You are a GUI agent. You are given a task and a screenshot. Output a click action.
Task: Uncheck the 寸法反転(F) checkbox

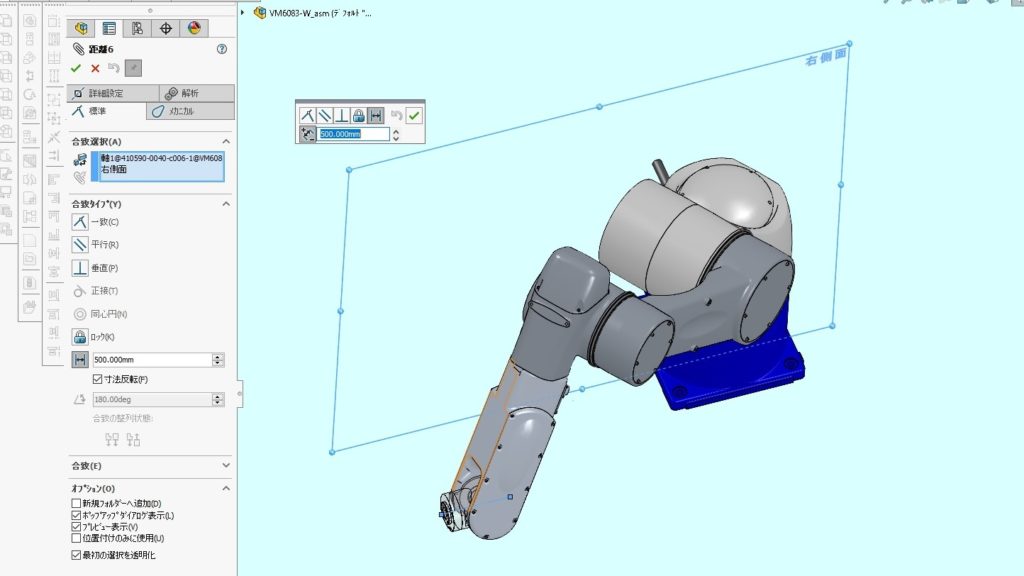(97, 379)
